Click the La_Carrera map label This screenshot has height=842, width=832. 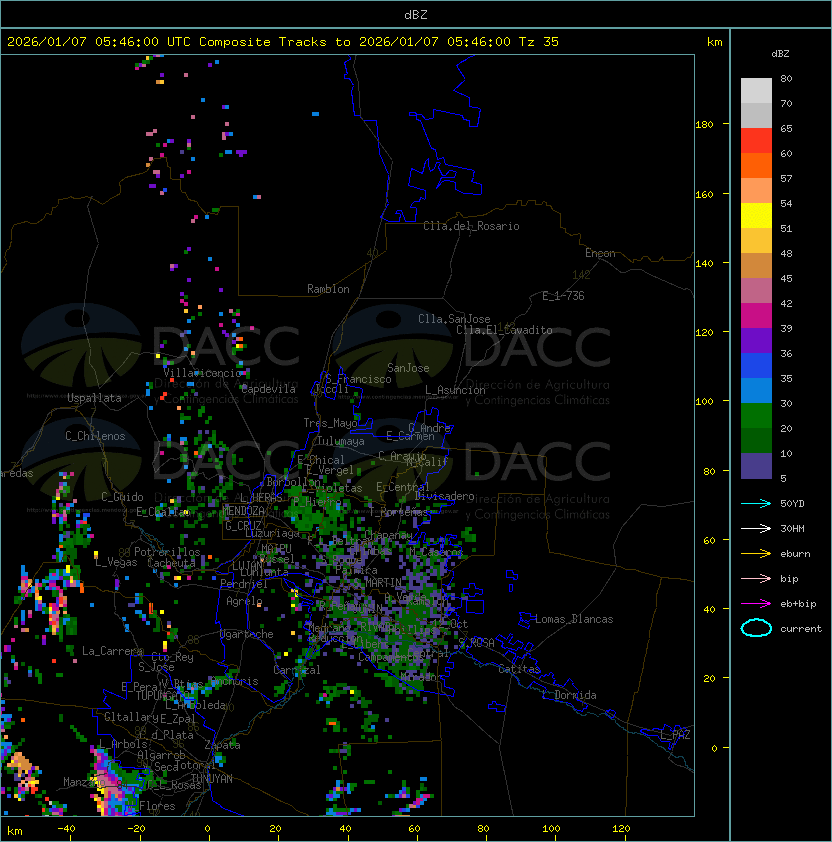(x=113, y=651)
